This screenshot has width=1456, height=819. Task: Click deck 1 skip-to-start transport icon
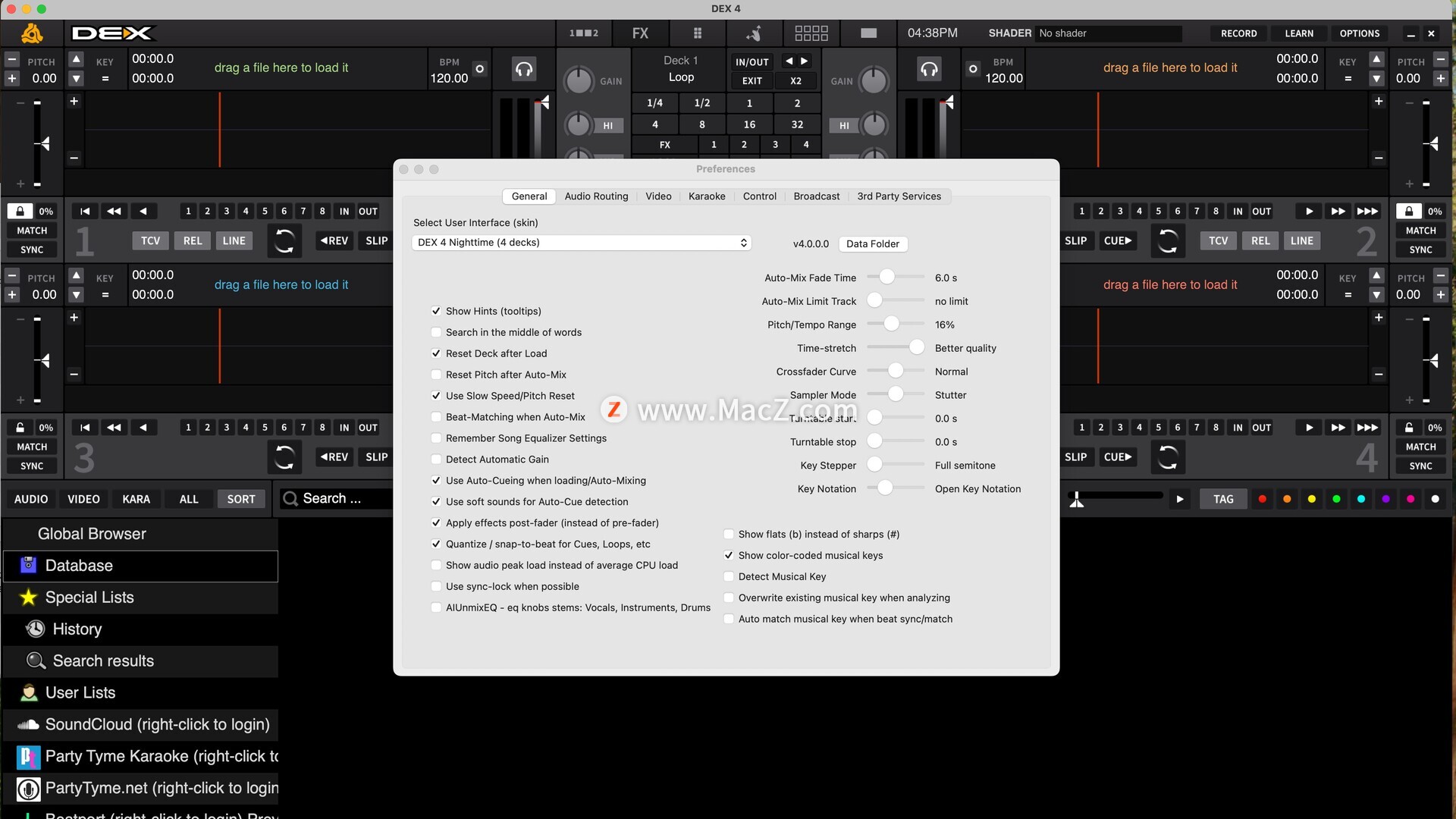click(85, 211)
